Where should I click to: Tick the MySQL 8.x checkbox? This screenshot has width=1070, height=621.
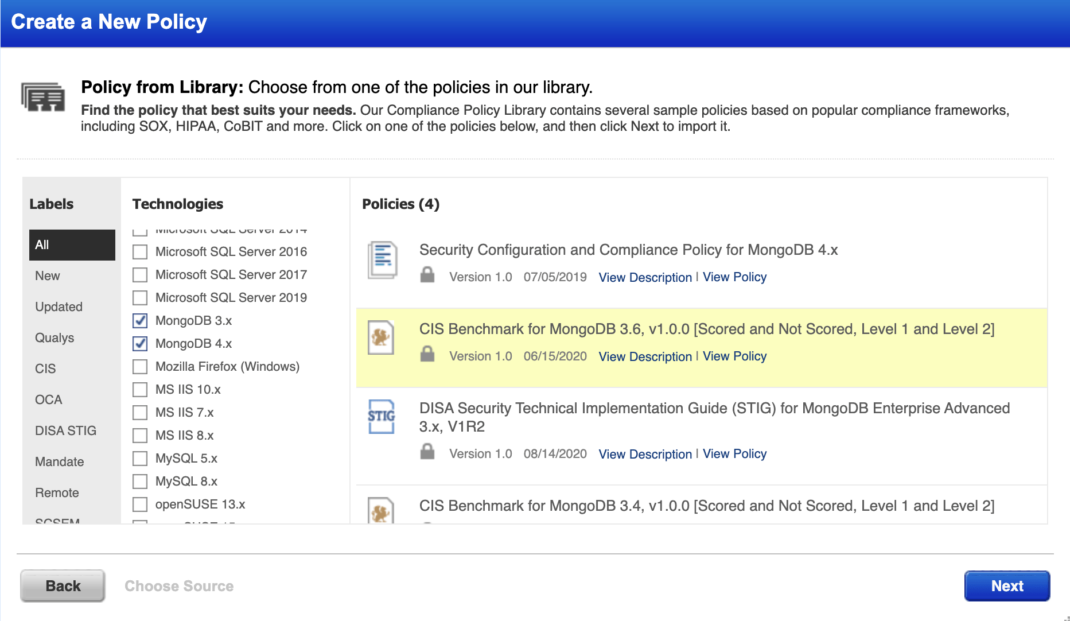(x=140, y=482)
